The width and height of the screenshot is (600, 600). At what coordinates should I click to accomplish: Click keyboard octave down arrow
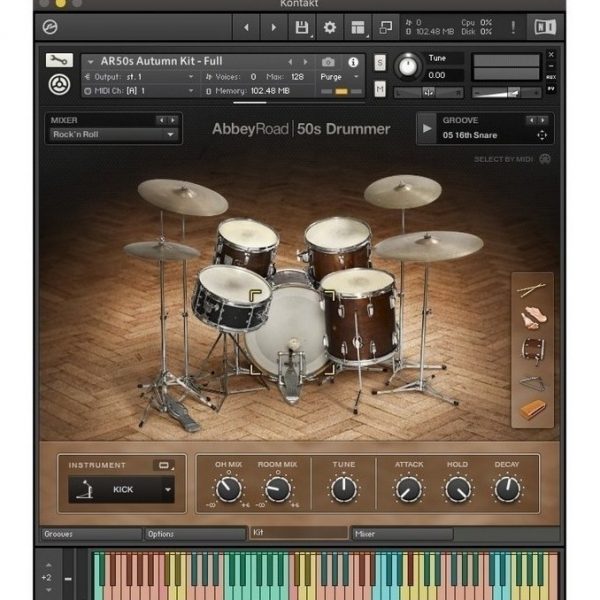point(49,590)
